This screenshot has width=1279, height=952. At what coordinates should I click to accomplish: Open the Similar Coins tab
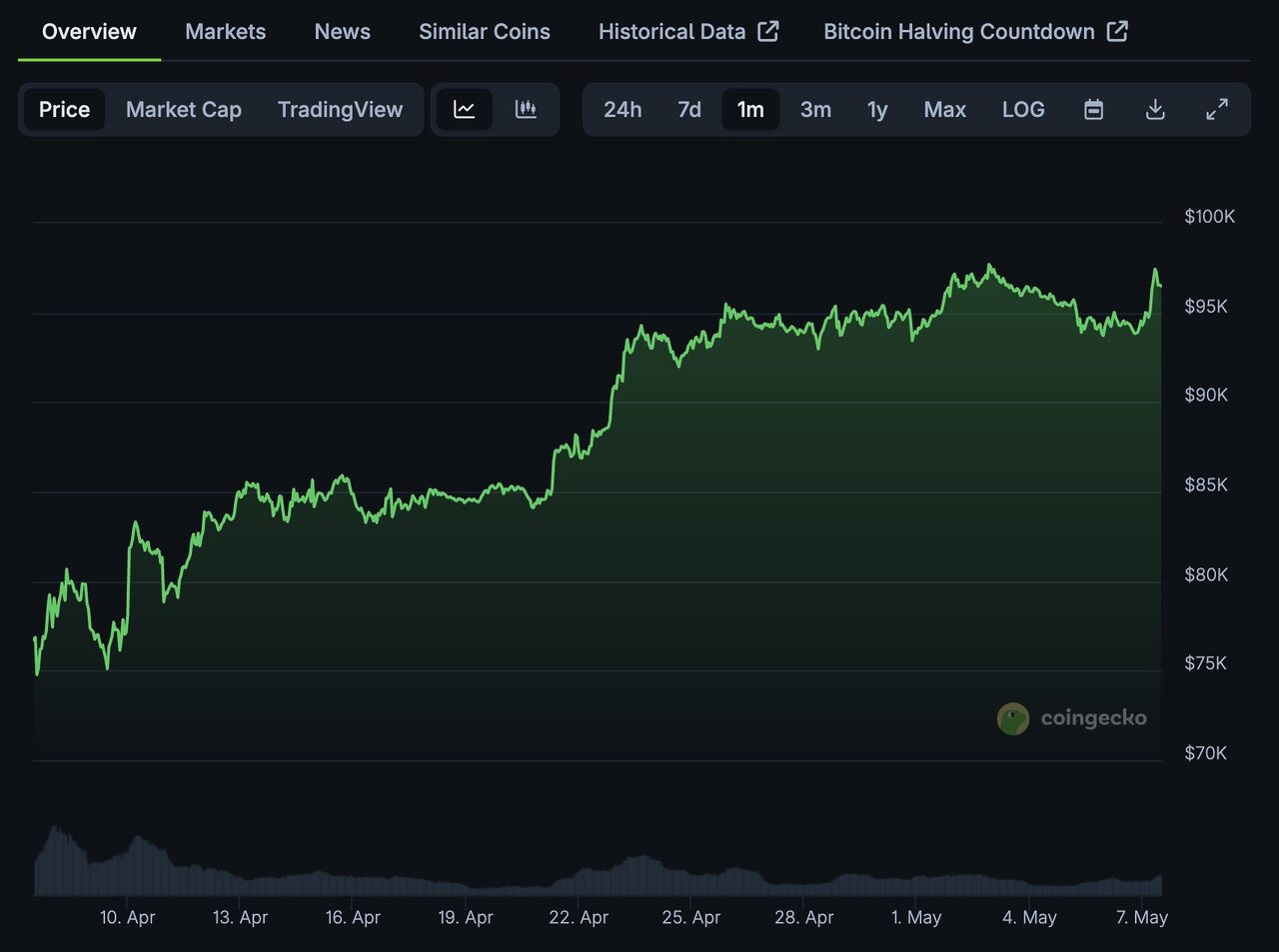tap(485, 31)
